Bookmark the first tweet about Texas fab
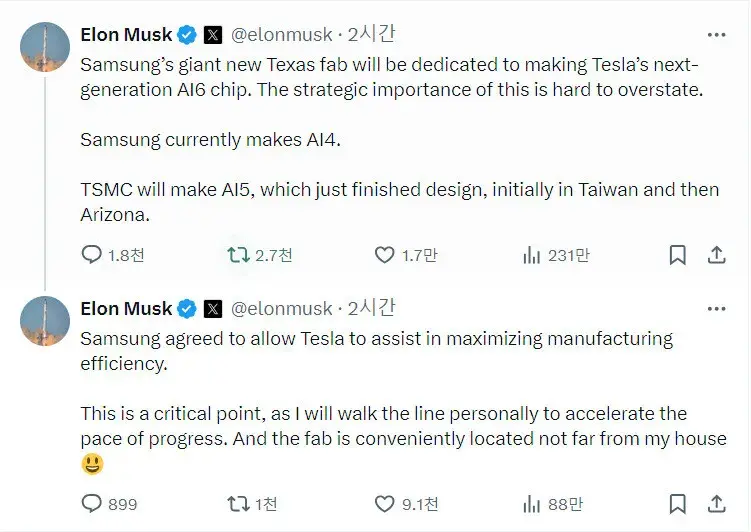Image resolution: width=751 pixels, height=532 pixels. [677, 256]
